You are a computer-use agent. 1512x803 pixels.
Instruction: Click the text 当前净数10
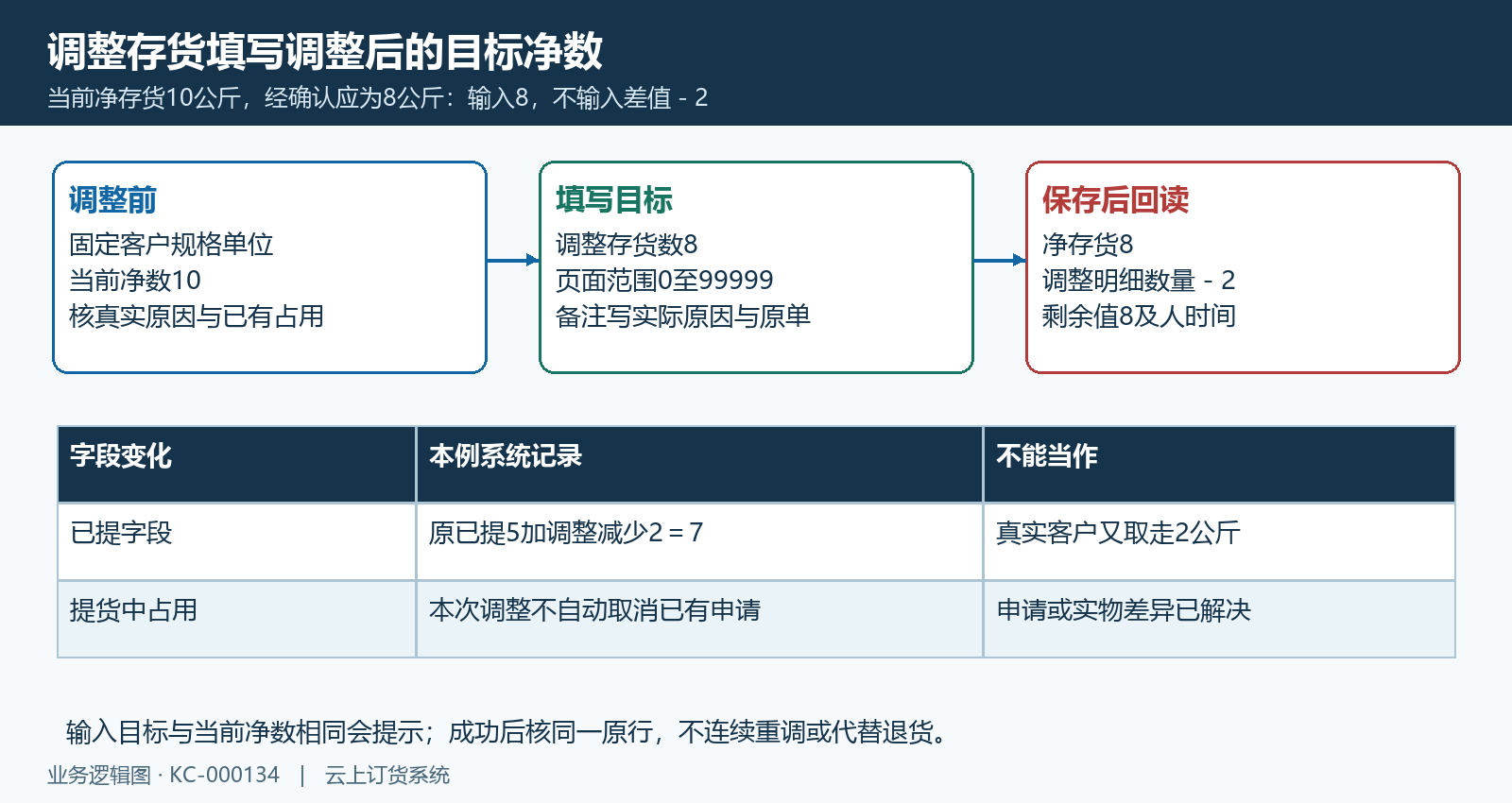(x=135, y=281)
